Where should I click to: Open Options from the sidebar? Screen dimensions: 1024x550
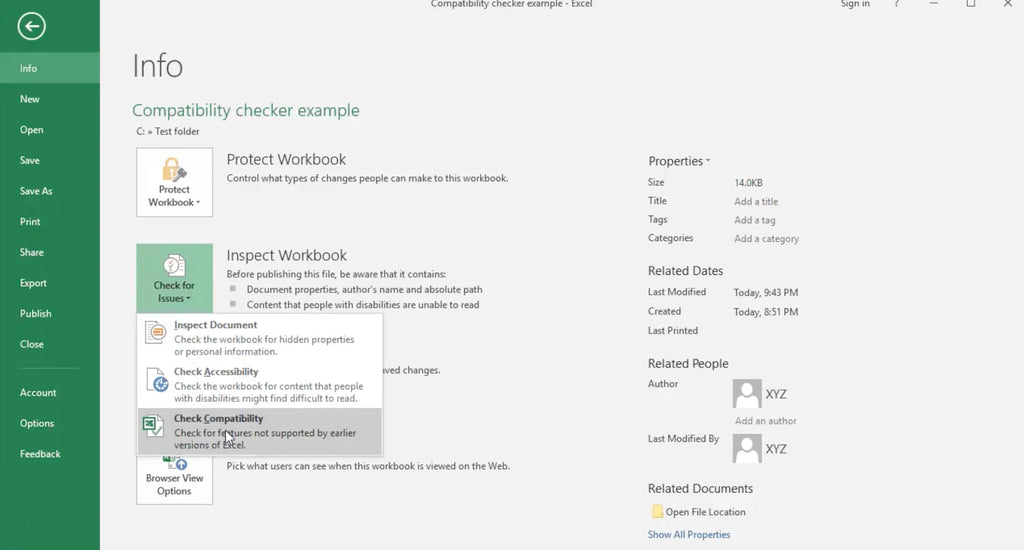(37, 423)
